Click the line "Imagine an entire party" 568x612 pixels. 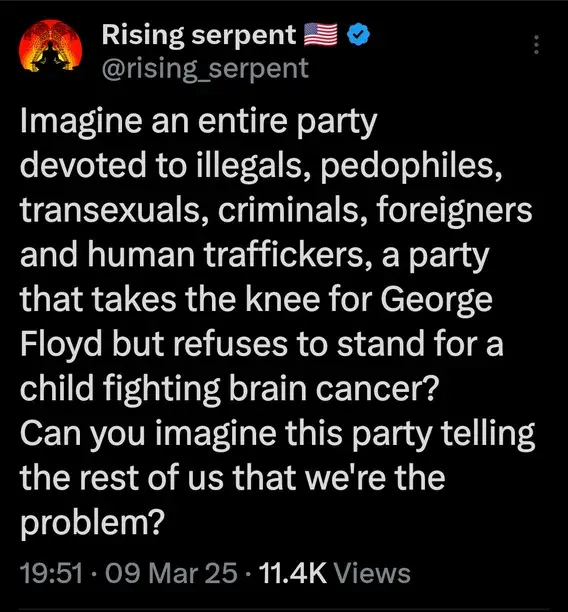(x=199, y=122)
